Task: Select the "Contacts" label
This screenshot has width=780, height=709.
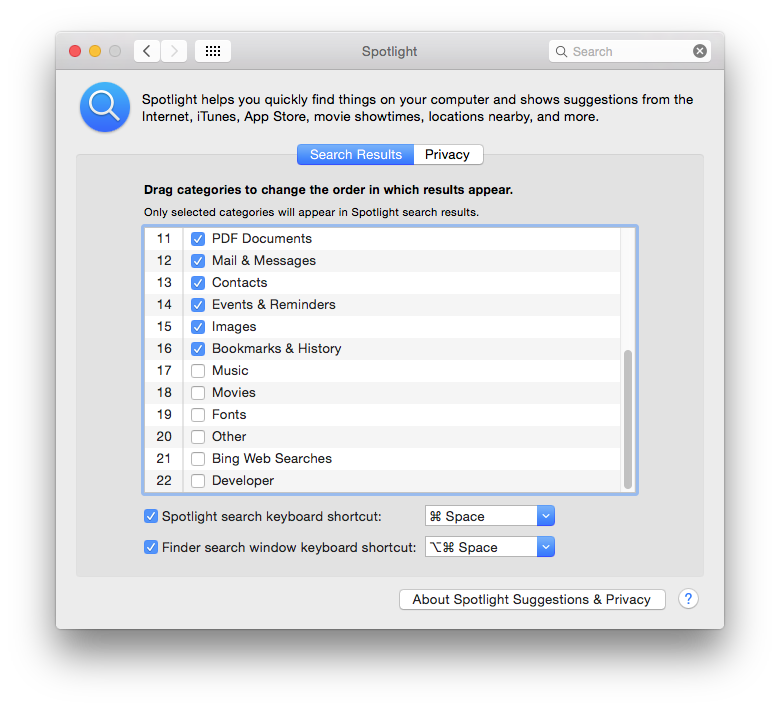Action: [239, 283]
